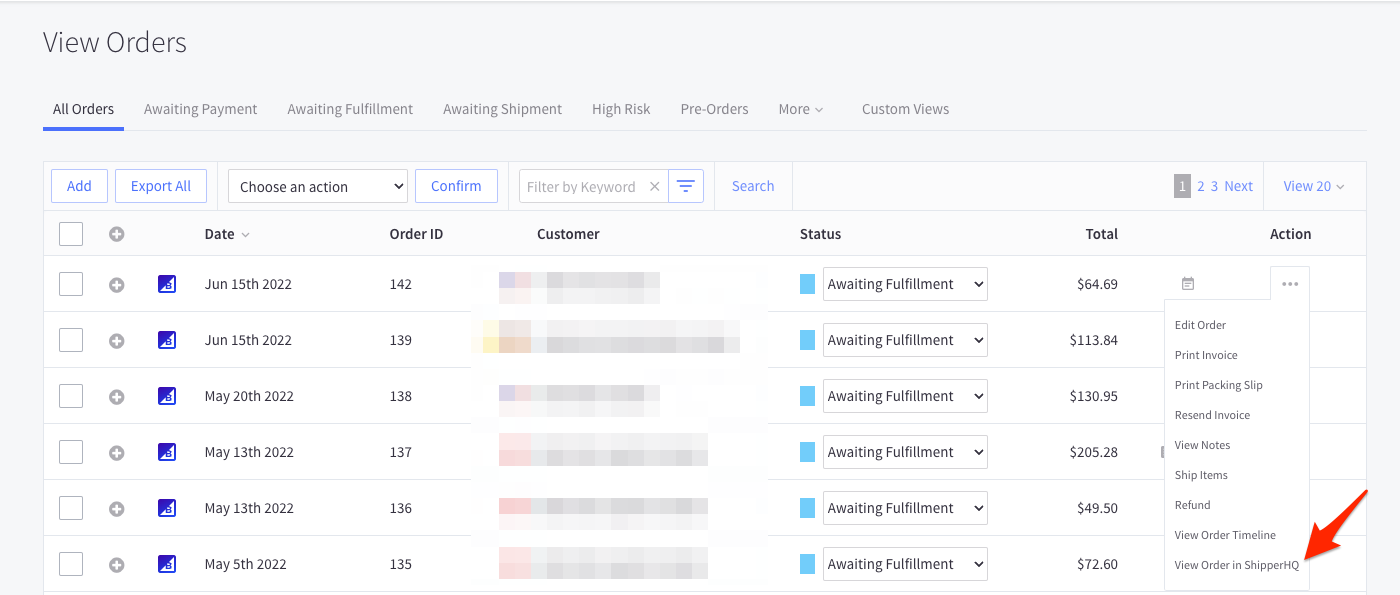This screenshot has width=1400, height=595.
Task: Click into the Filter by Keyword field
Action: [581, 186]
